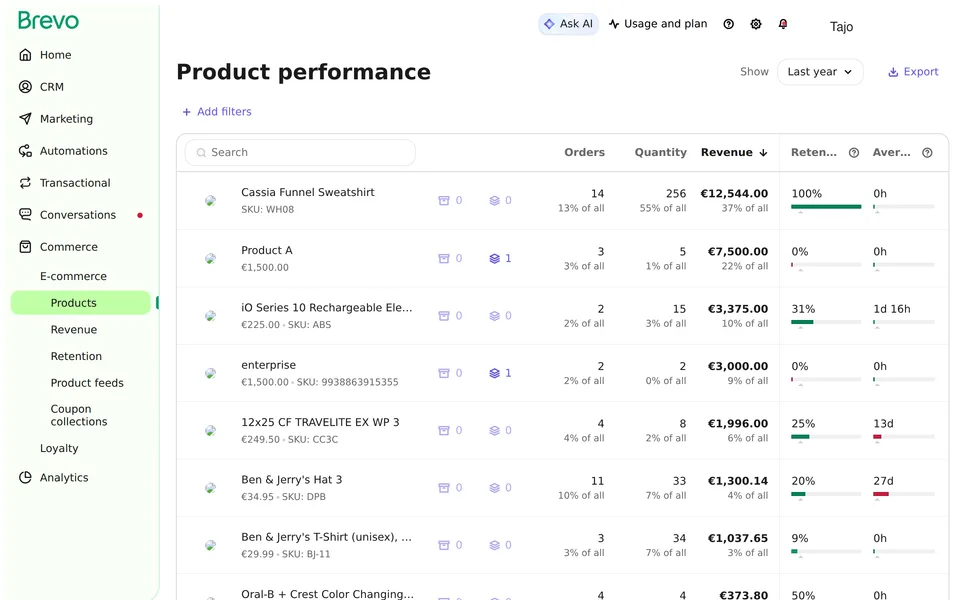The image size is (960, 600).
Task: Click the 27d average bar for Ben & Jerry's Hat 3
Action: tap(904, 494)
